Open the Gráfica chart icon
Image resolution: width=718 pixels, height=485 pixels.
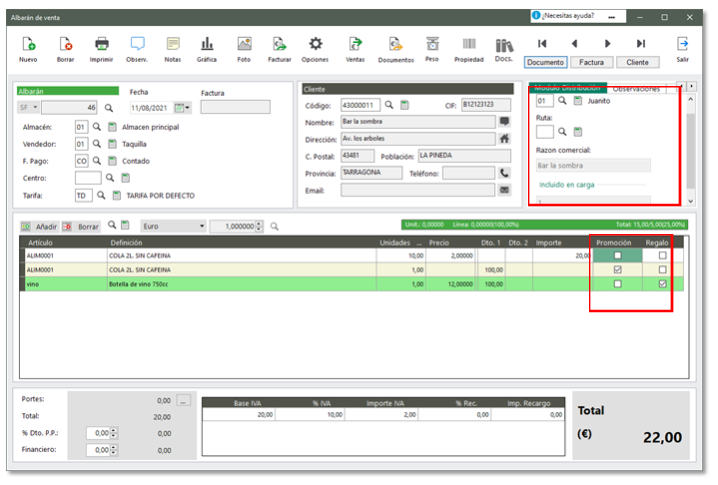click(x=207, y=44)
